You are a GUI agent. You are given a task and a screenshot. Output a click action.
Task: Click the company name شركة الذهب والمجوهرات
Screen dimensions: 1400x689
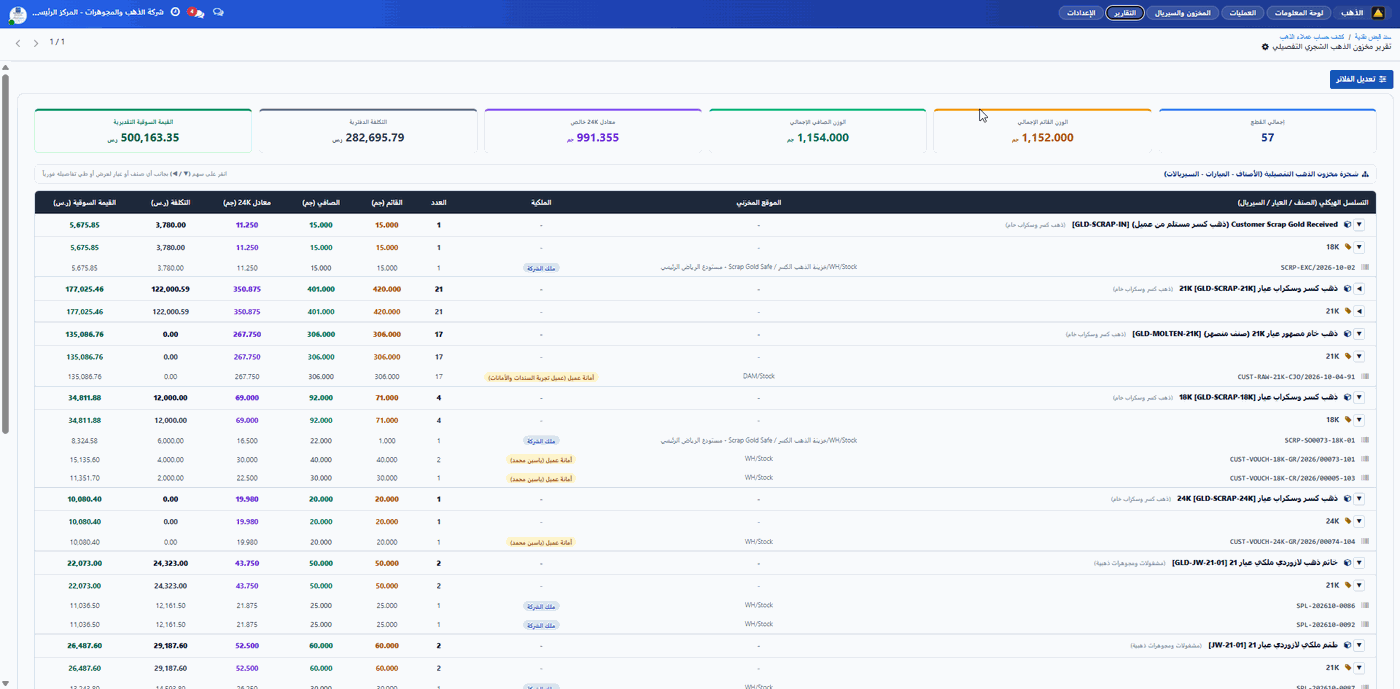[98, 12]
